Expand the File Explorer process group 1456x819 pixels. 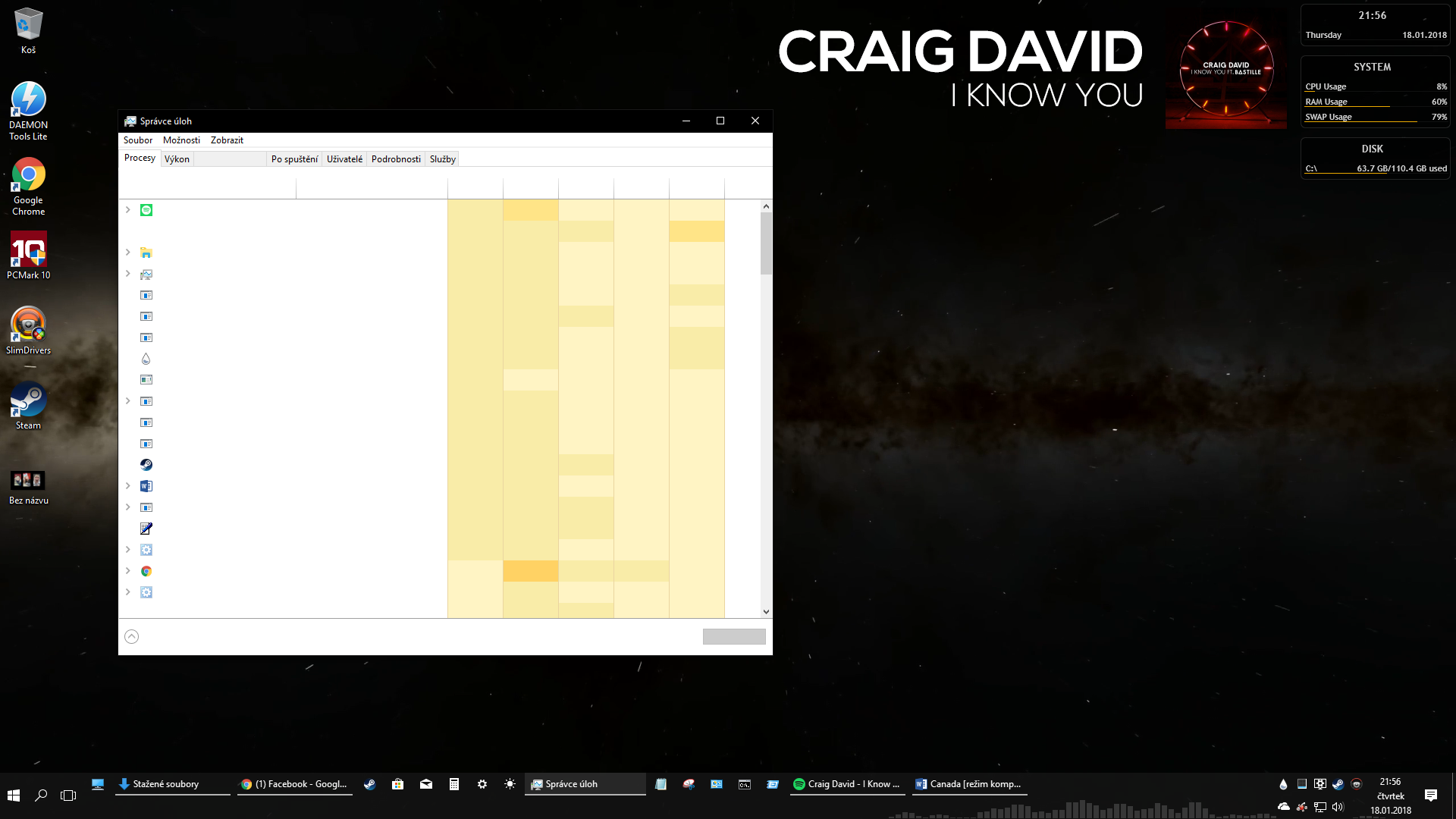tap(128, 253)
